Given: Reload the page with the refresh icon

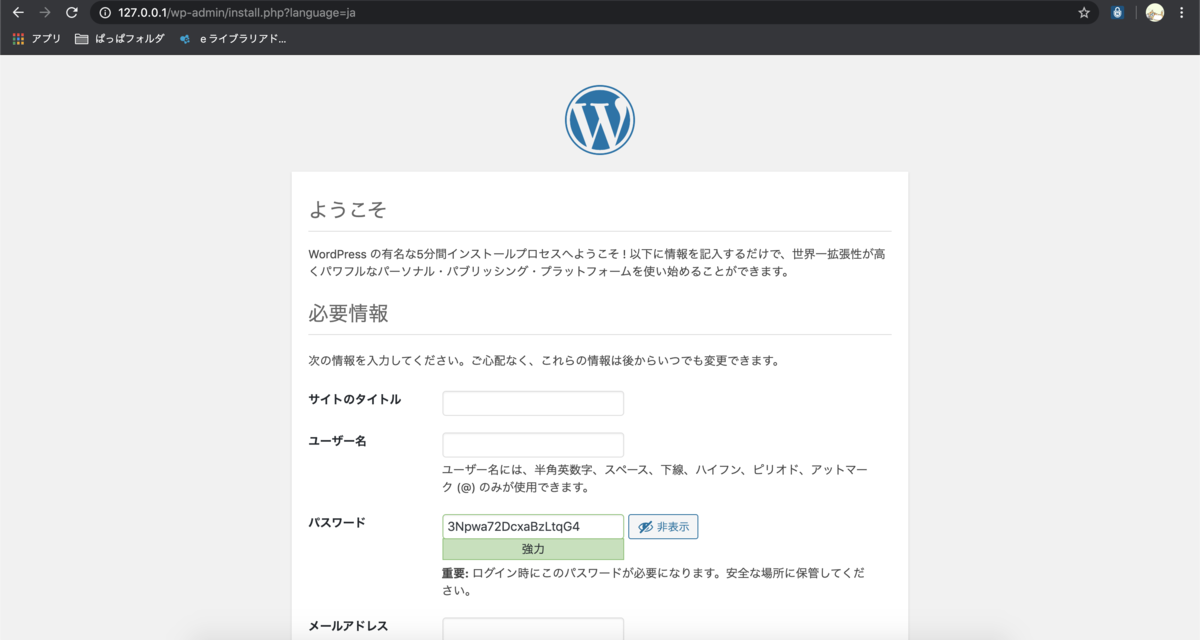Looking at the screenshot, I should (71, 13).
